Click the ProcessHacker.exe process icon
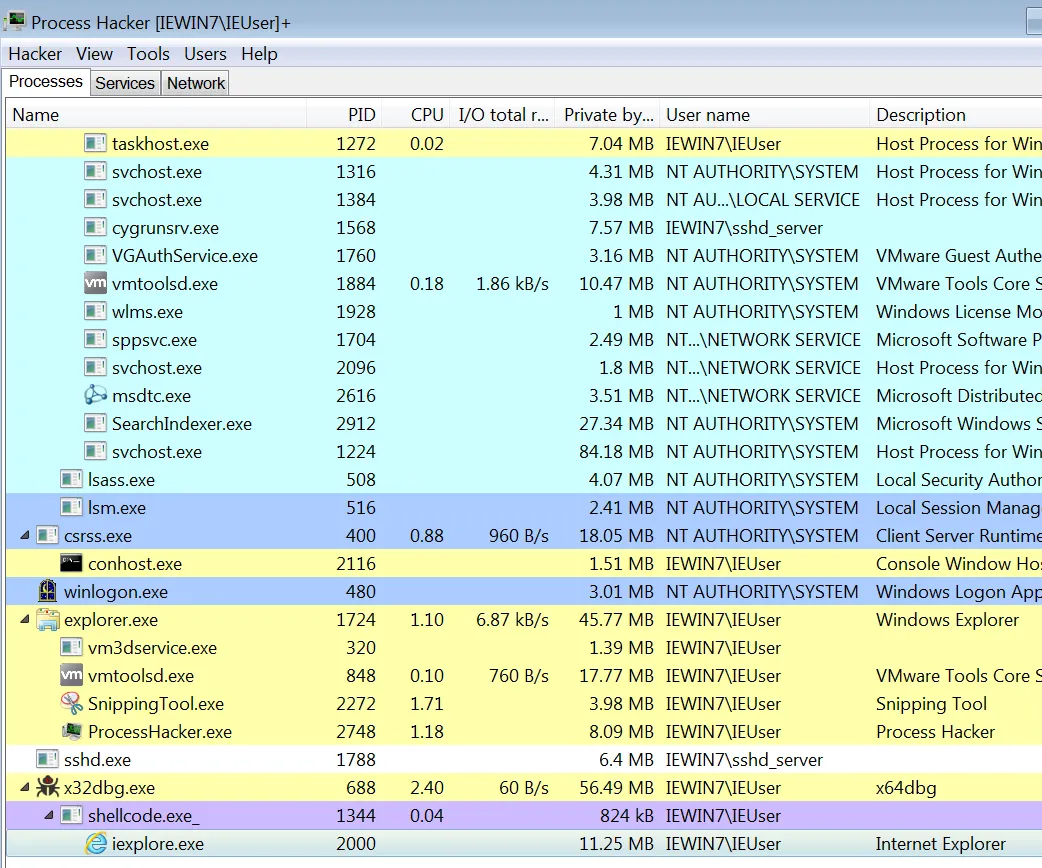Image resolution: width=1042 pixels, height=868 pixels. coord(72,732)
